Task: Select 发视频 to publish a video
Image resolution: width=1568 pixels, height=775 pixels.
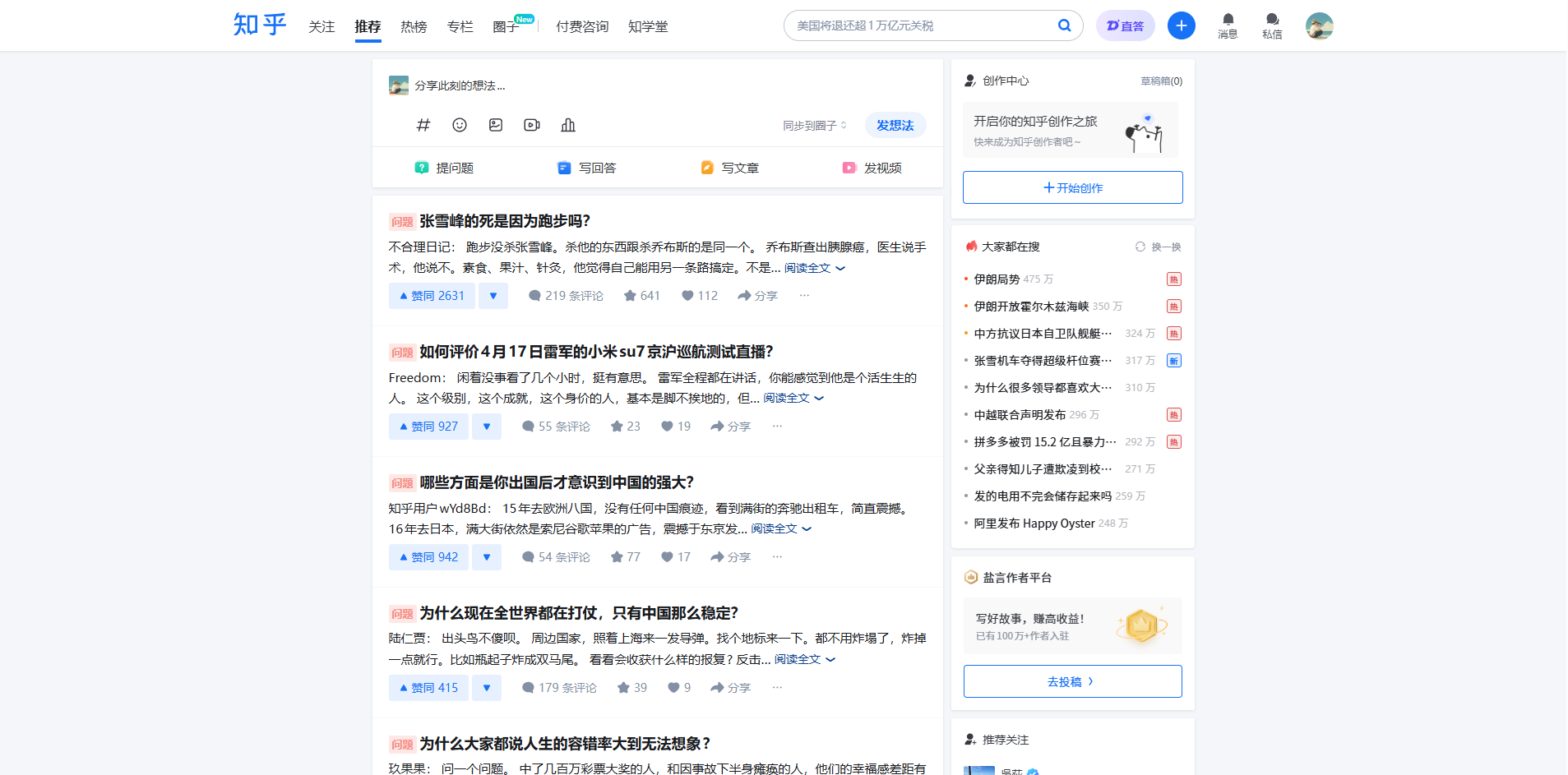Action: [x=873, y=167]
